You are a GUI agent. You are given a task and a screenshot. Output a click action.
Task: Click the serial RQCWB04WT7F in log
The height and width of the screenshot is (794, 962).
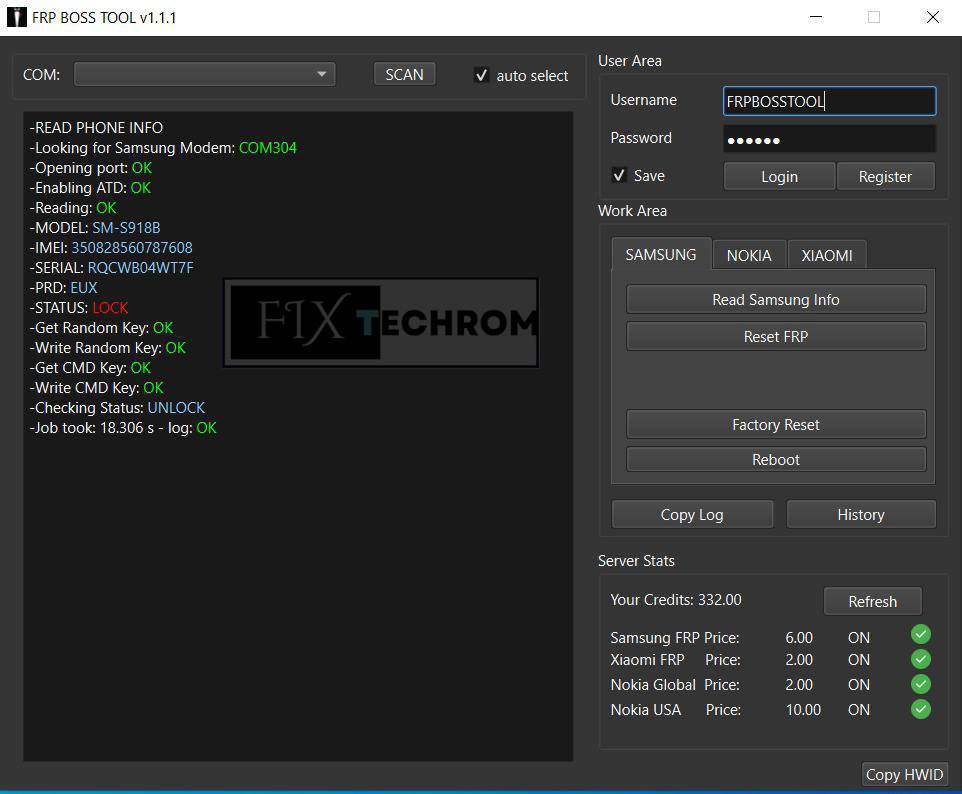pyautogui.click(x=140, y=268)
